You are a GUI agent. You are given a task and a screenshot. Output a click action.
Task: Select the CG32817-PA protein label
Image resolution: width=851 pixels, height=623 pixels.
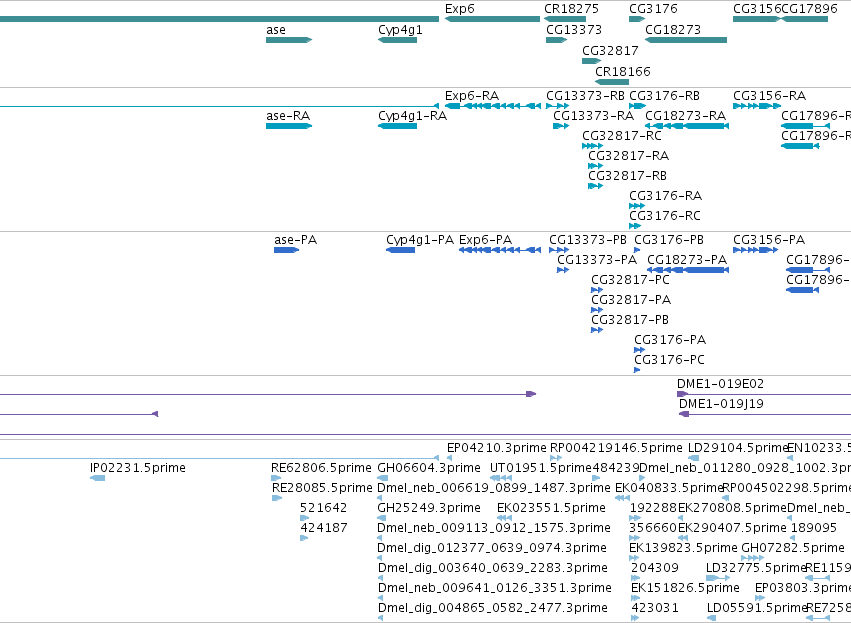click(631, 300)
